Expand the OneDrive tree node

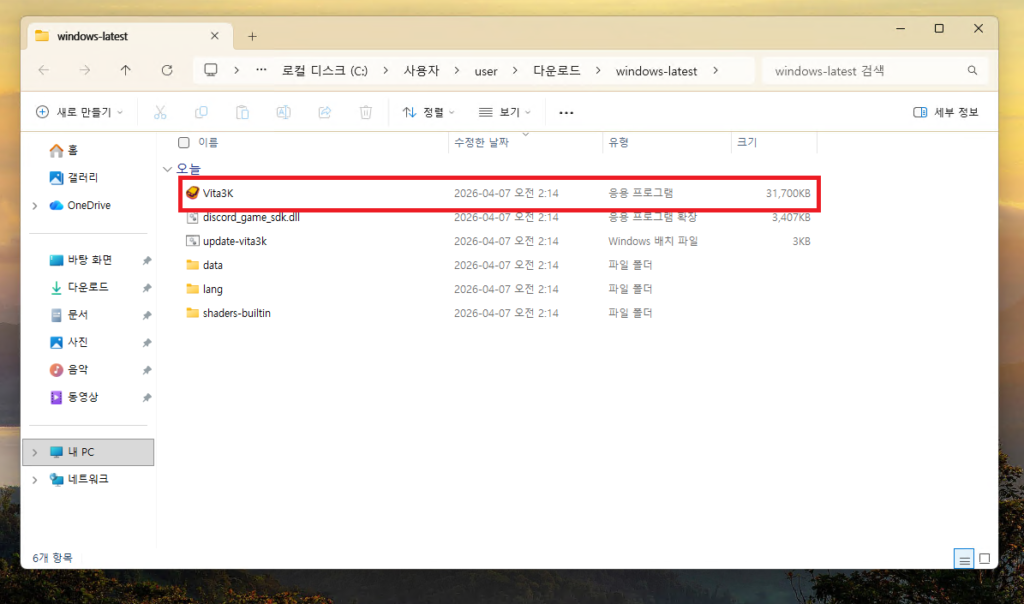[x=36, y=206]
